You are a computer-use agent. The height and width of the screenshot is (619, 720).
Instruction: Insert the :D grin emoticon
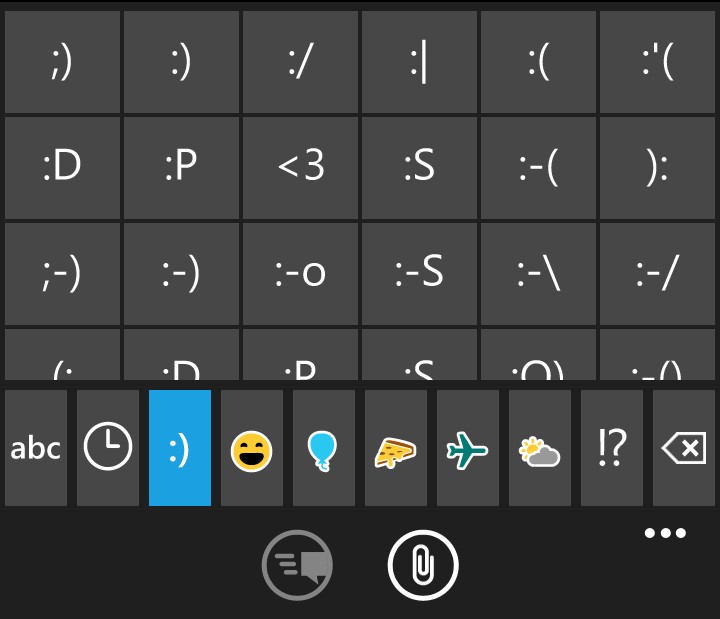[x=62, y=168]
